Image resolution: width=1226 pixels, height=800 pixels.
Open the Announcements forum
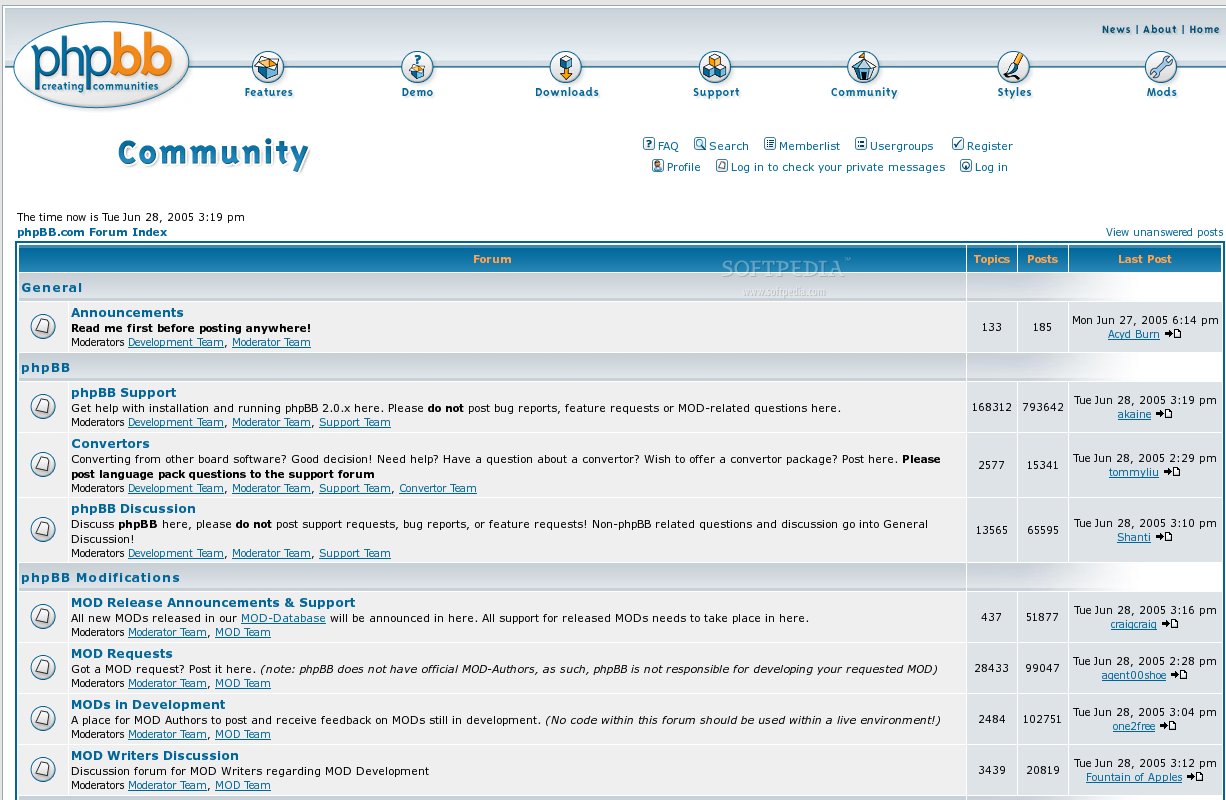[x=127, y=313]
